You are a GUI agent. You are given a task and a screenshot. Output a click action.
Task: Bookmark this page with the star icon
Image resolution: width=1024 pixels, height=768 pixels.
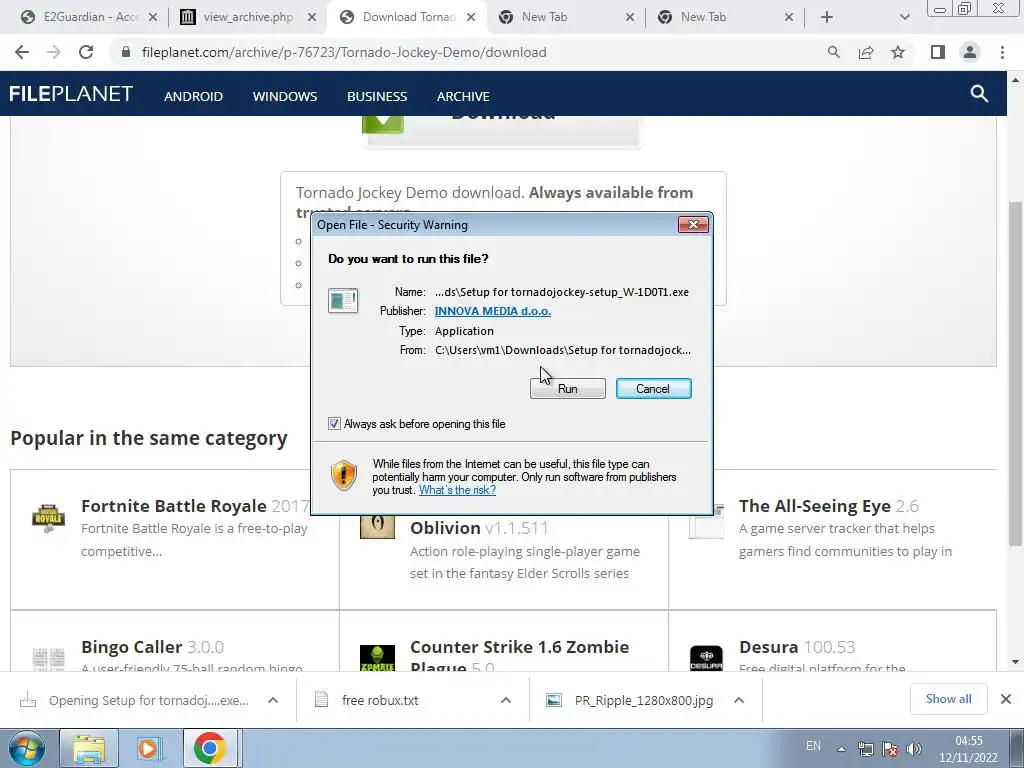898,52
